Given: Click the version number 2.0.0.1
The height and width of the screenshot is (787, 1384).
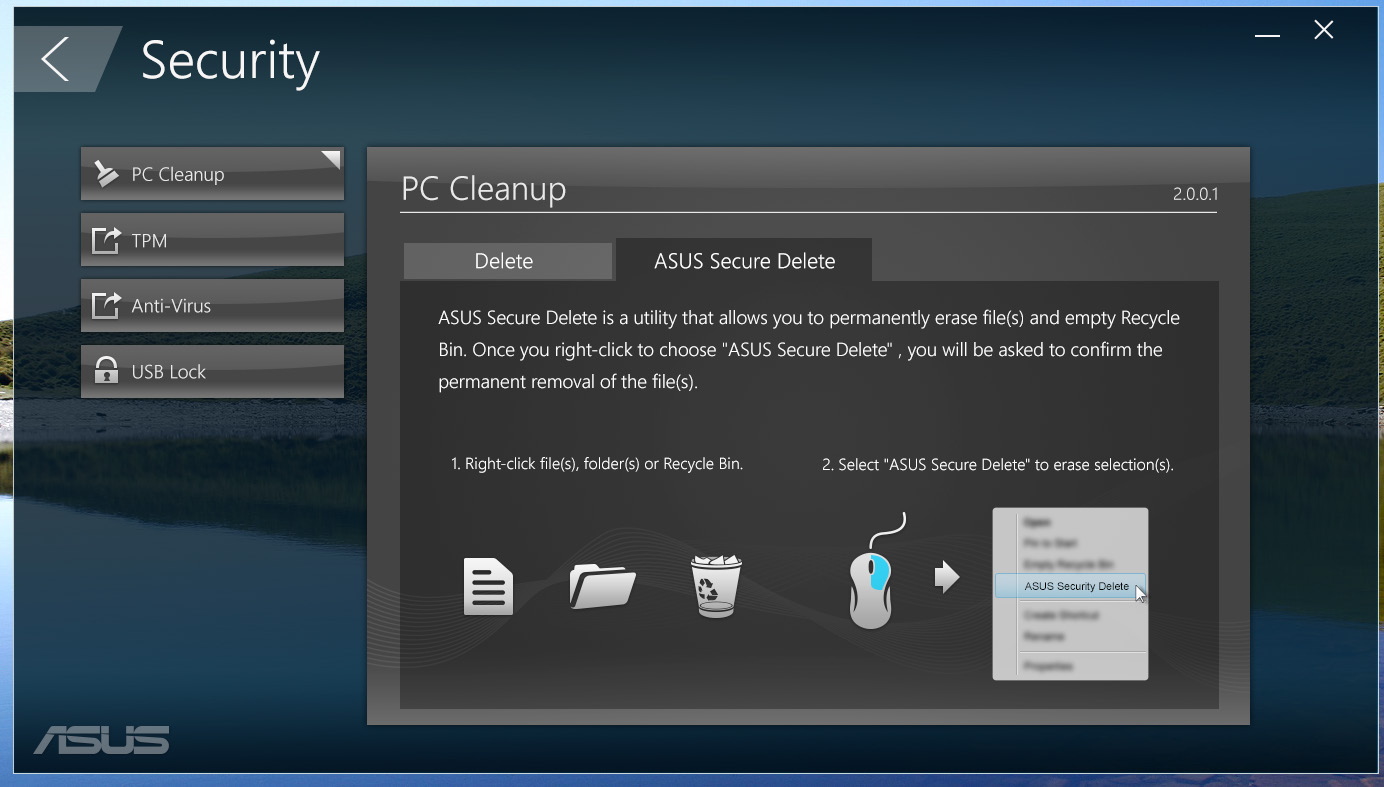Looking at the screenshot, I should click(1195, 195).
